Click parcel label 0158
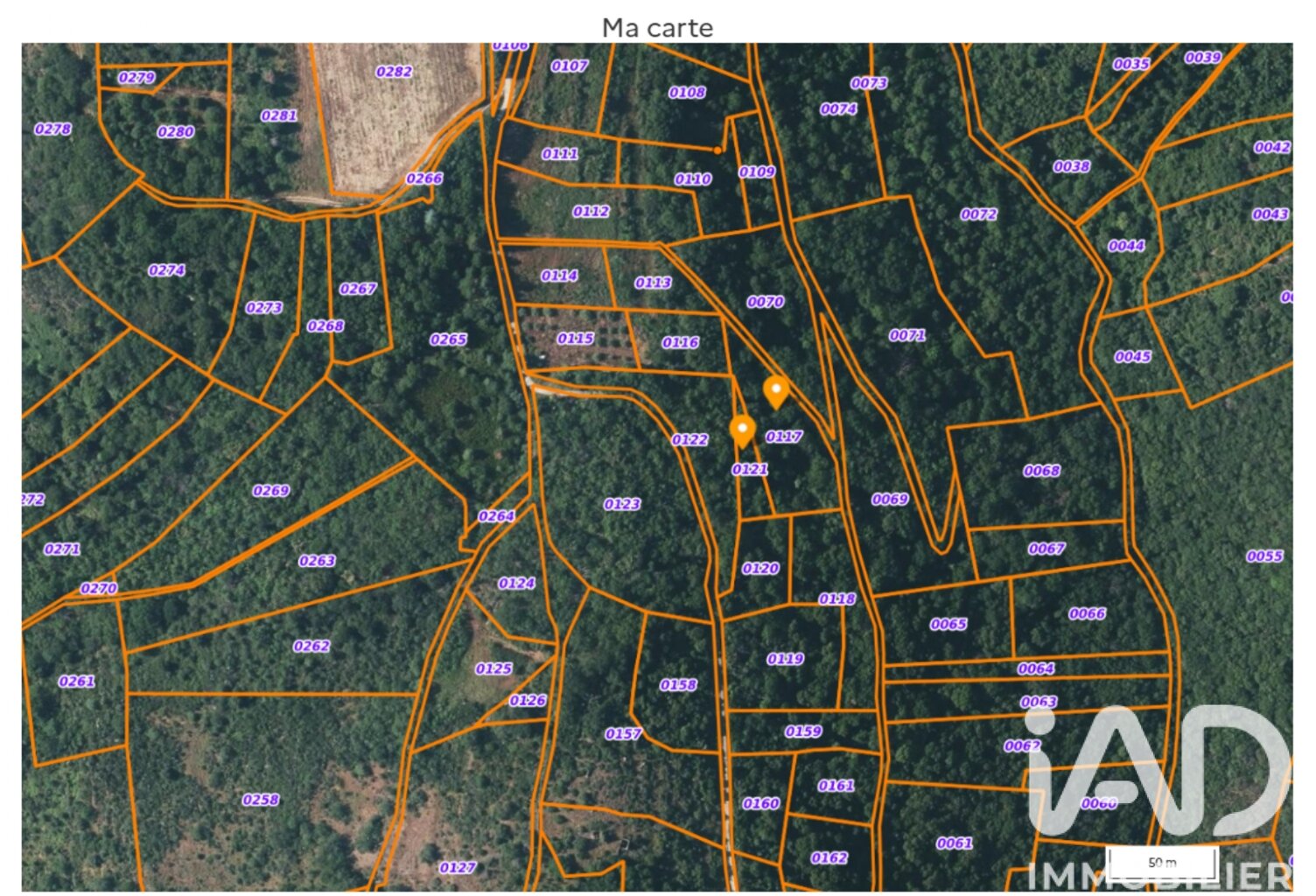The width and height of the screenshot is (1316, 896). [678, 685]
